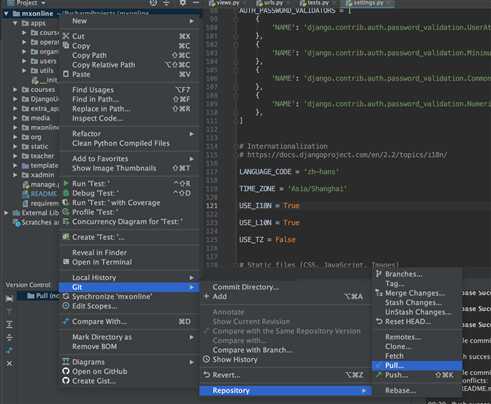Click the Merge Changes icon

379,293
